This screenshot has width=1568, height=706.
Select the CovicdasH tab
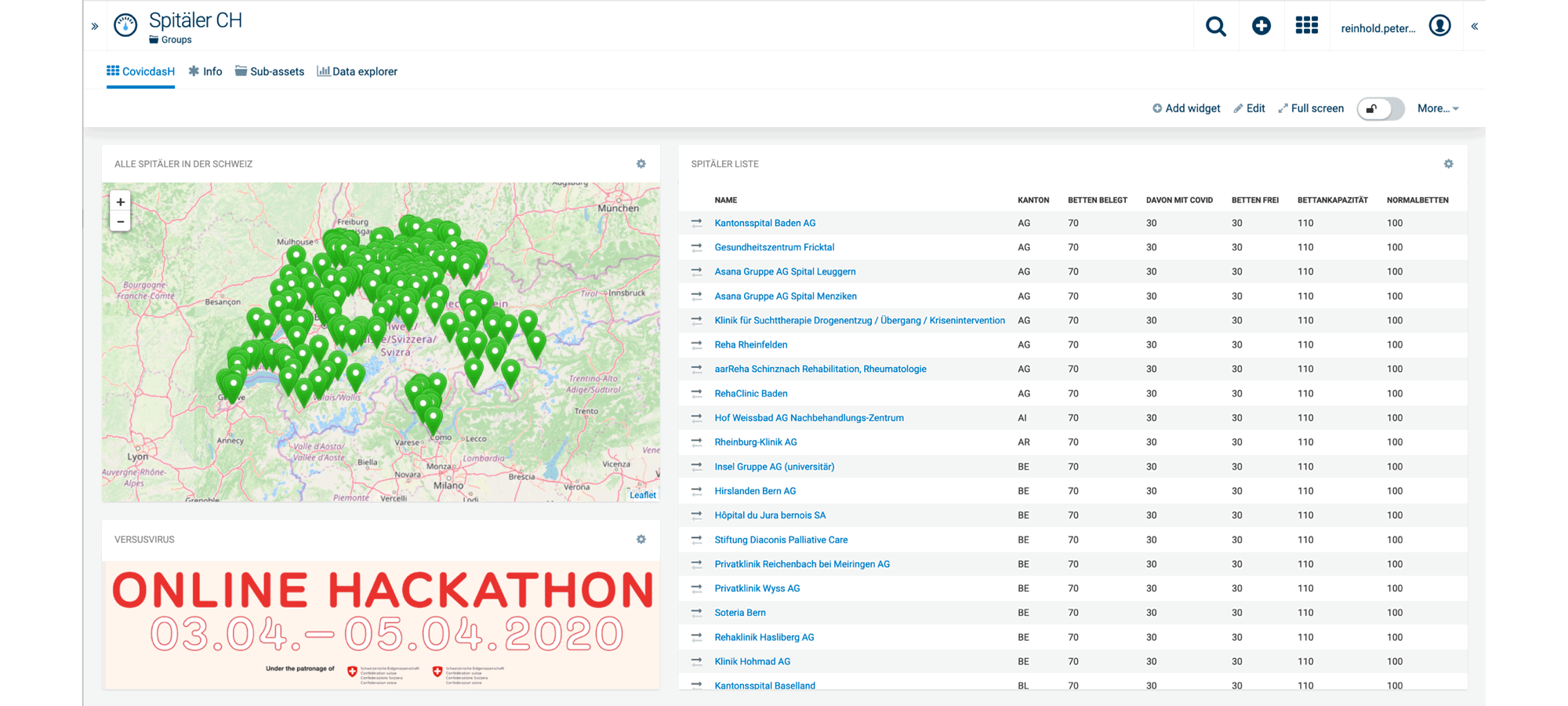point(140,71)
